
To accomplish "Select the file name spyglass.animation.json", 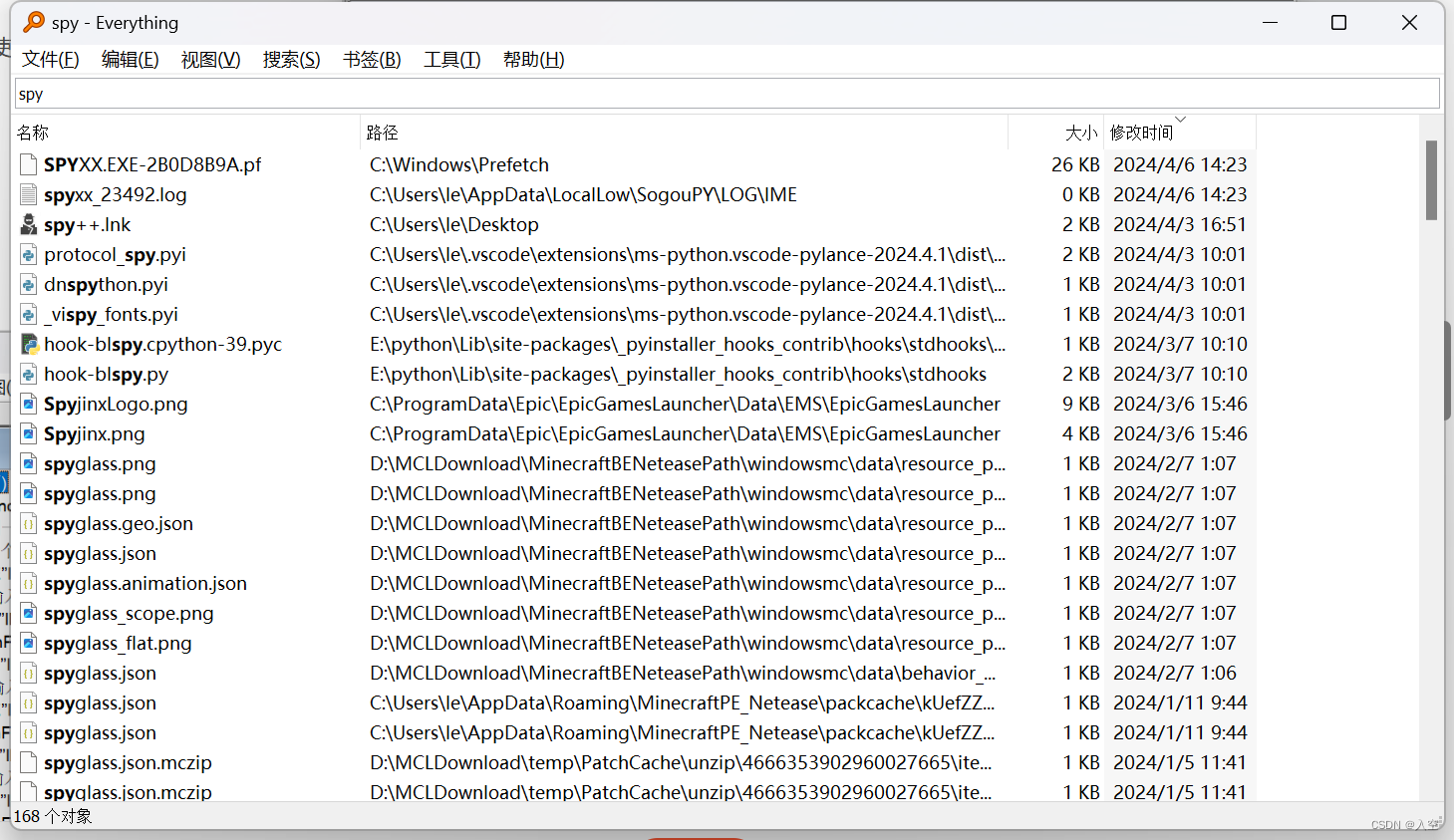I will (145, 583).
